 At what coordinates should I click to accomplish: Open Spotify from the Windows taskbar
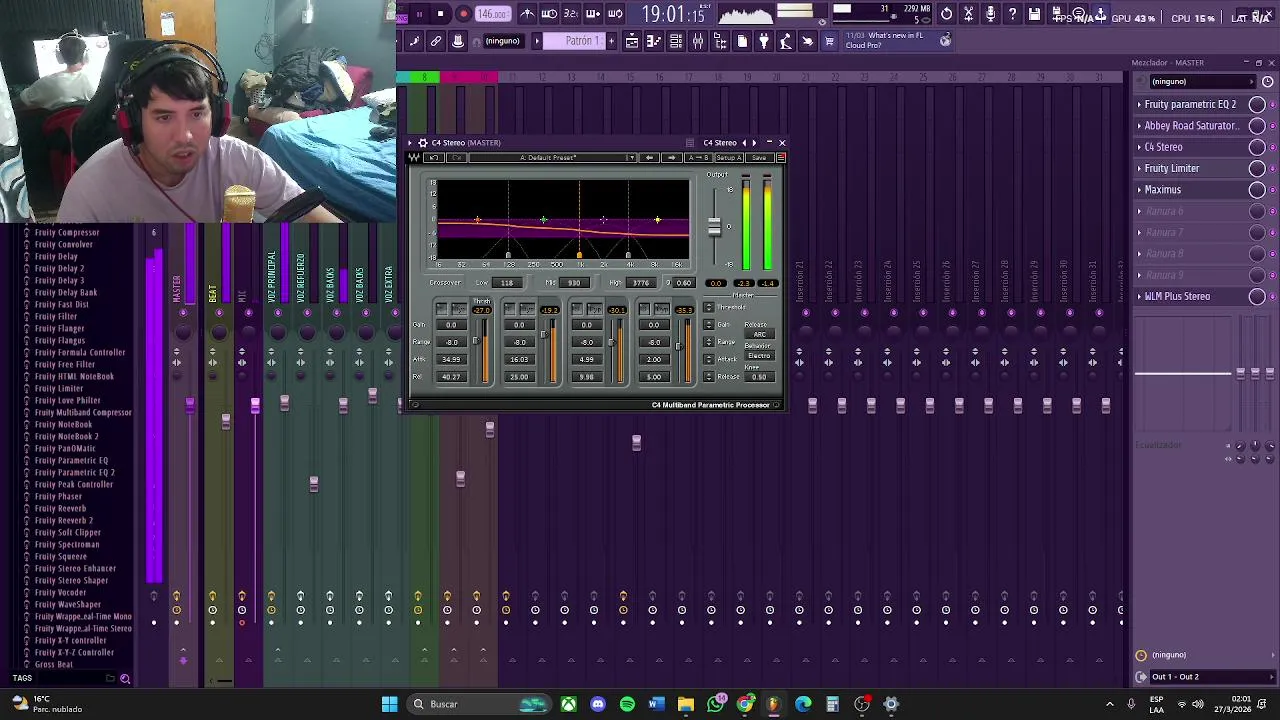click(x=627, y=704)
